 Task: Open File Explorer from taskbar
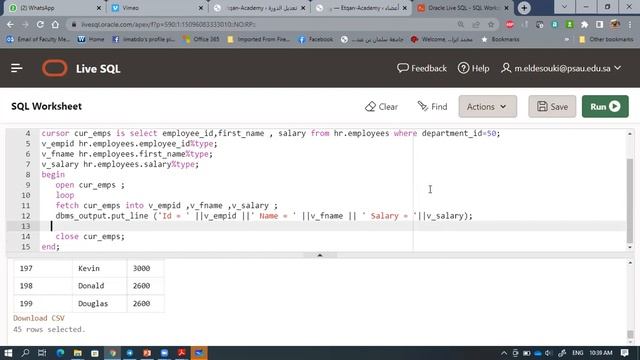(78, 353)
